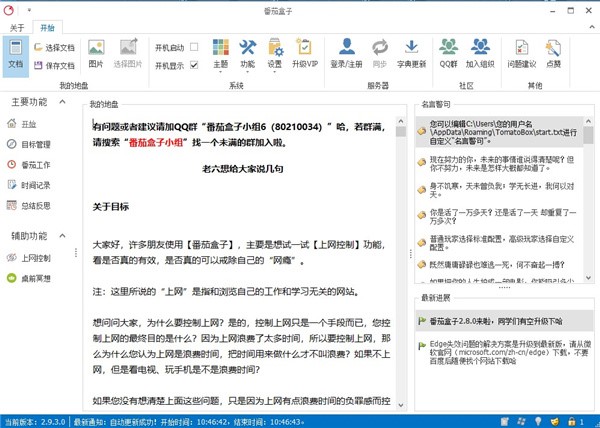This screenshot has width=600, height=428.
Task: Switch to the 关于 tab
Action: click(x=15, y=27)
